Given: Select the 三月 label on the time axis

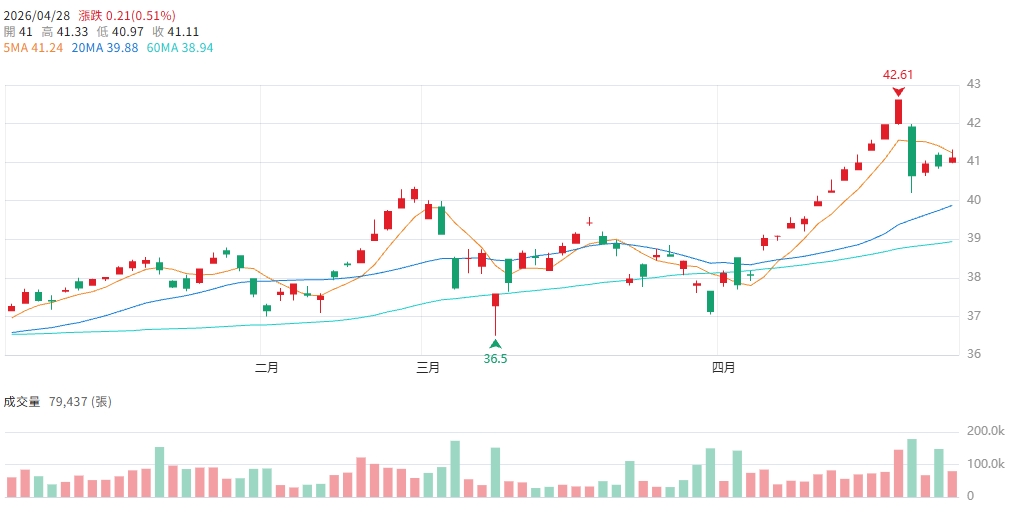Looking at the screenshot, I should [428, 367].
